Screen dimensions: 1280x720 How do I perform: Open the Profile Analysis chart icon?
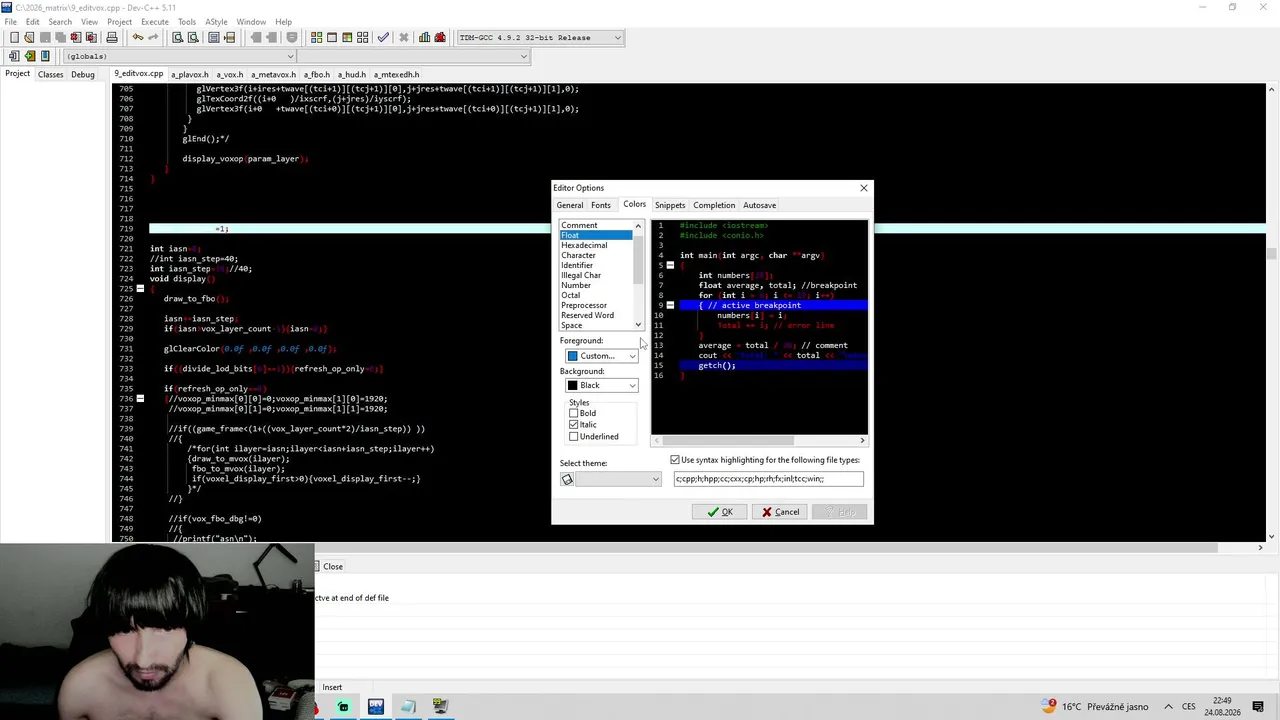425,38
